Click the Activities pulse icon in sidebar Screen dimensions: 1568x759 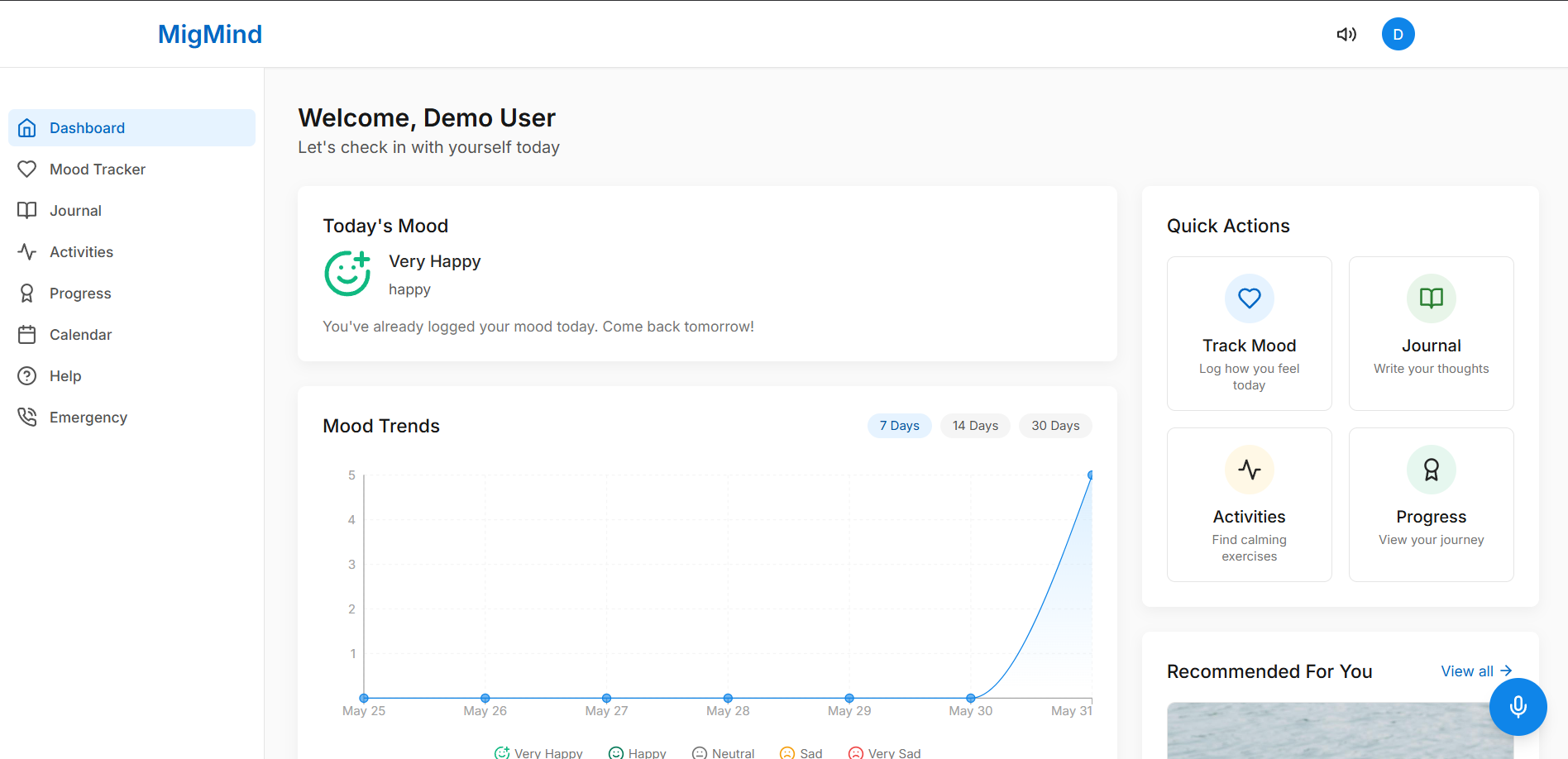27,252
